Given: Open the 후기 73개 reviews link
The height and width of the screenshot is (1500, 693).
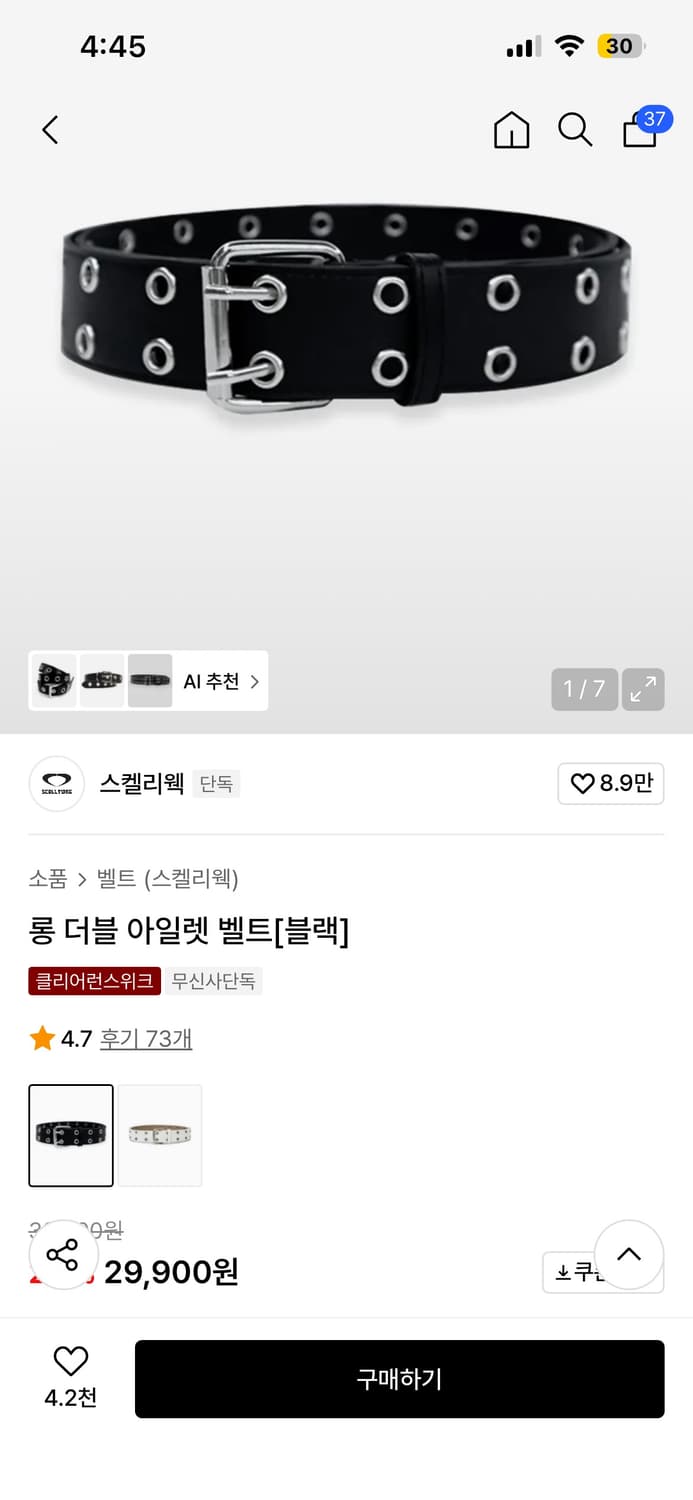Looking at the screenshot, I should (146, 1039).
